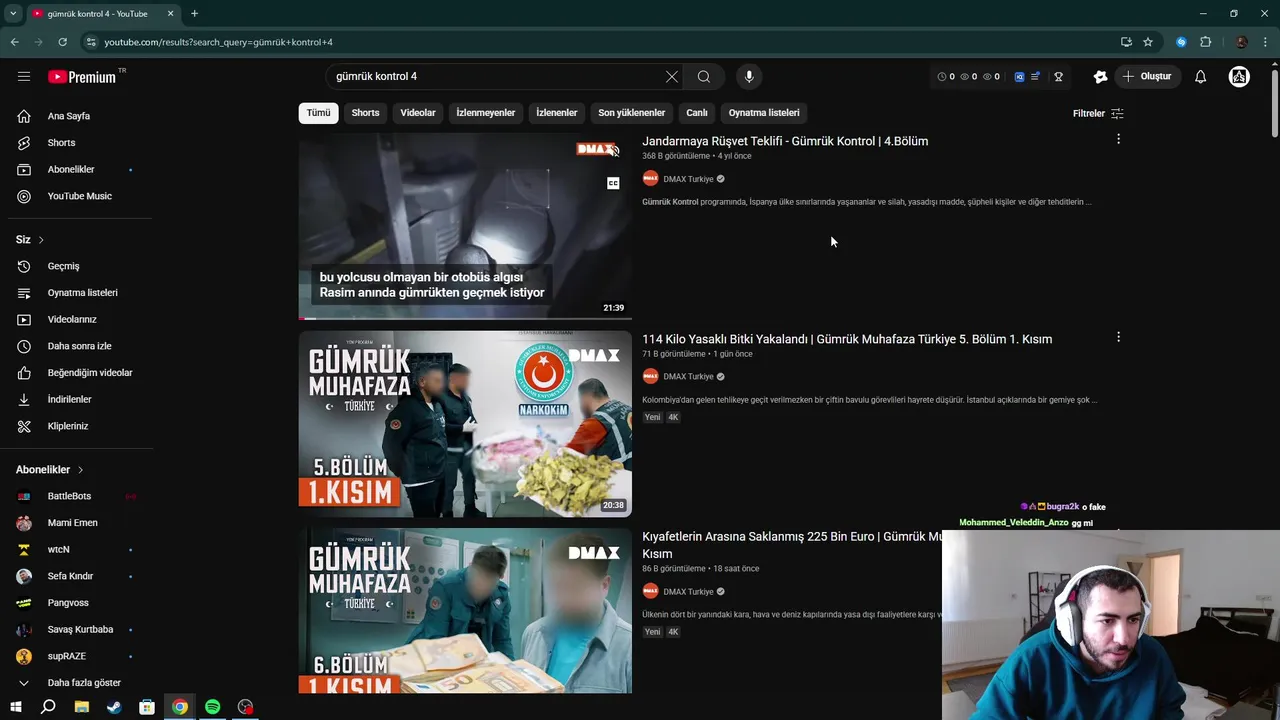Click the blue IQ extension badge
The height and width of the screenshot is (720, 1280).
1019,76
